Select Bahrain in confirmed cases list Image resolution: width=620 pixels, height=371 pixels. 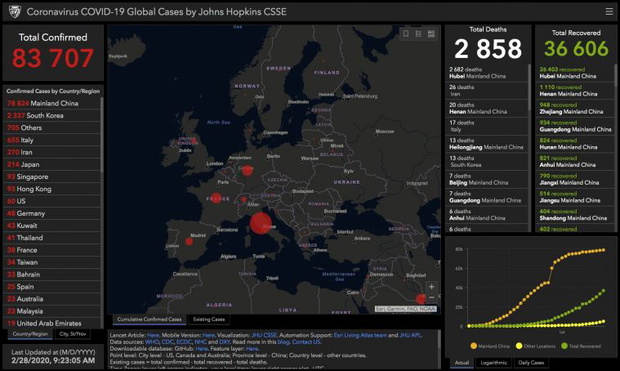[52, 274]
